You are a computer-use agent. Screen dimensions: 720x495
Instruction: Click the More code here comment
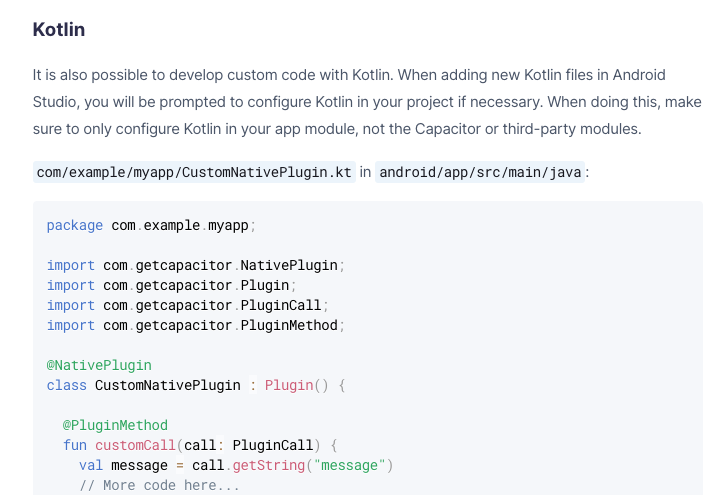pyautogui.click(x=159, y=485)
